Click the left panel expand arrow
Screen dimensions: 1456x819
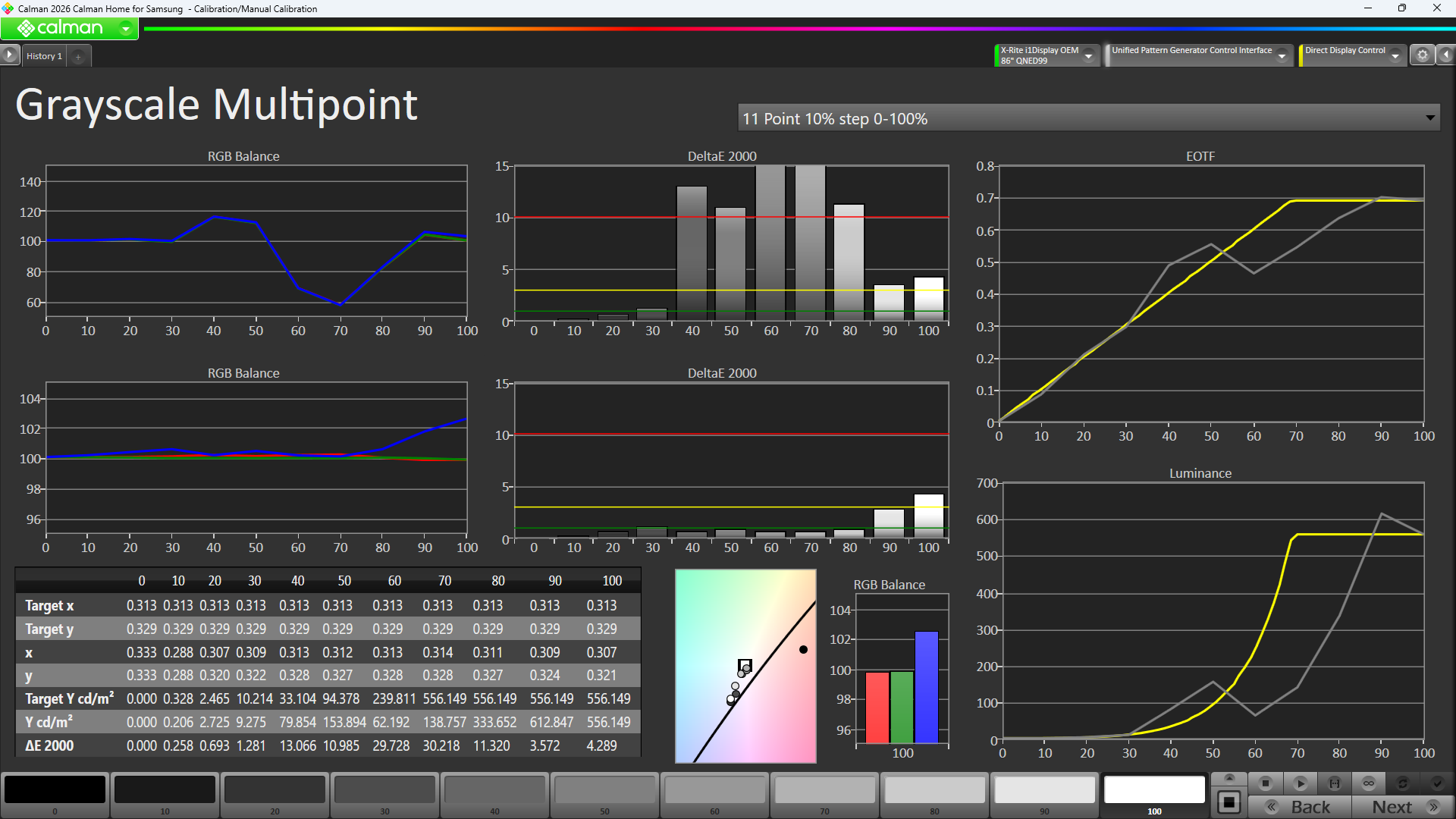click(9, 55)
